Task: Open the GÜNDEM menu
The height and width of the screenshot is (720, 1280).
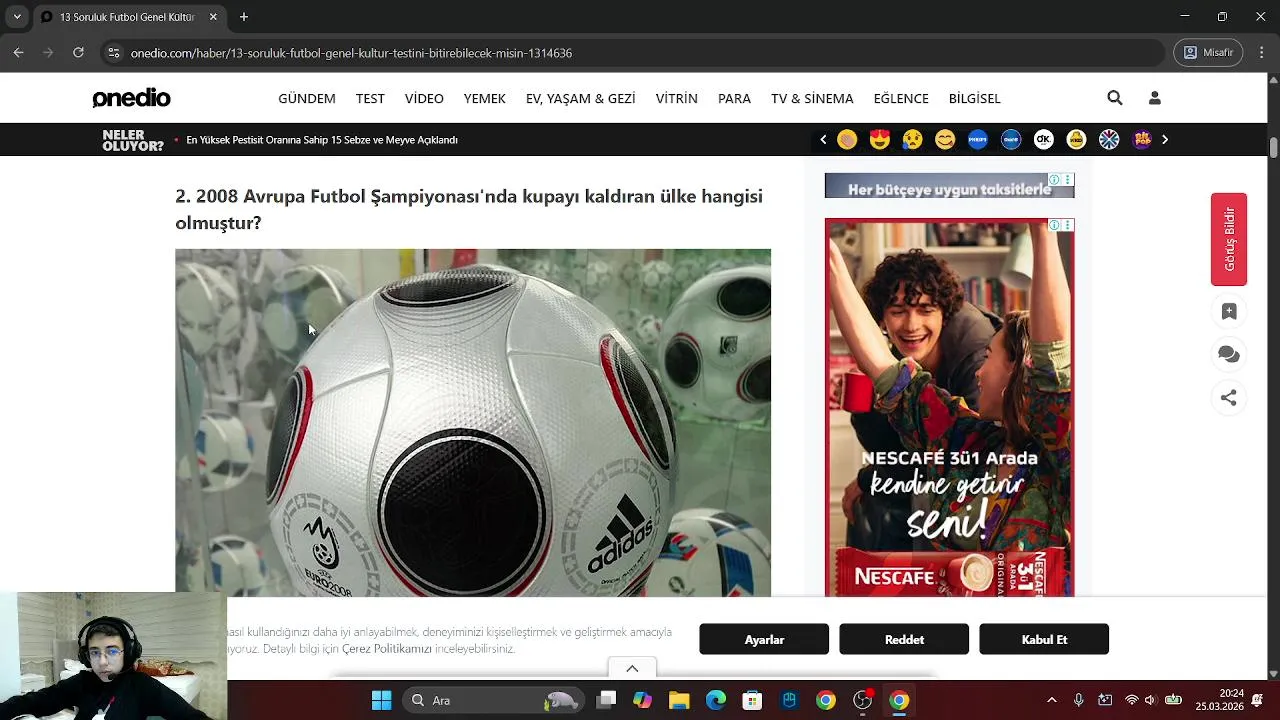Action: [x=307, y=98]
